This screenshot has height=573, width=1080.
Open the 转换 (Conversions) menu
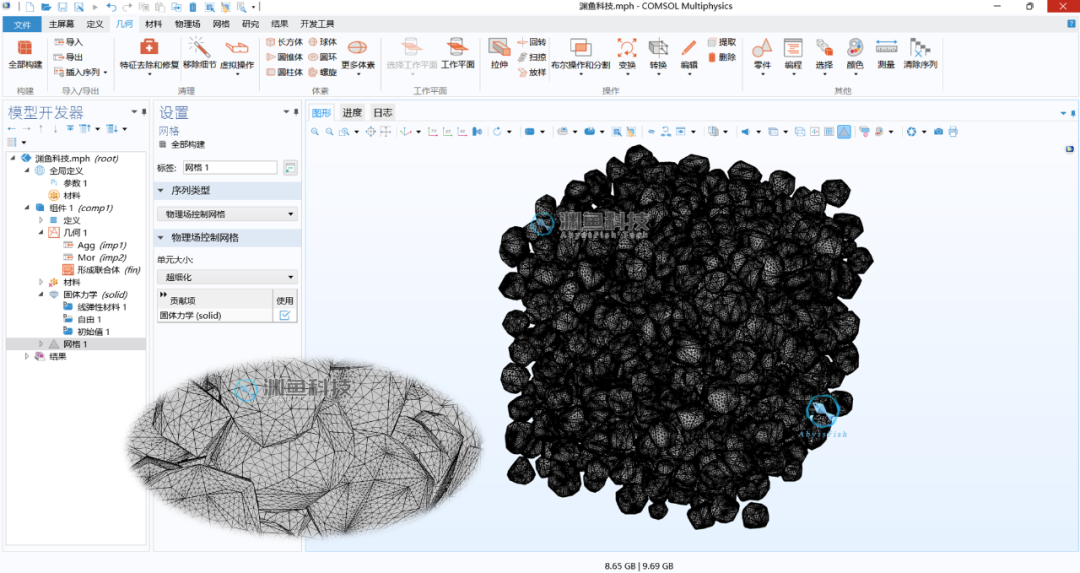(x=658, y=54)
